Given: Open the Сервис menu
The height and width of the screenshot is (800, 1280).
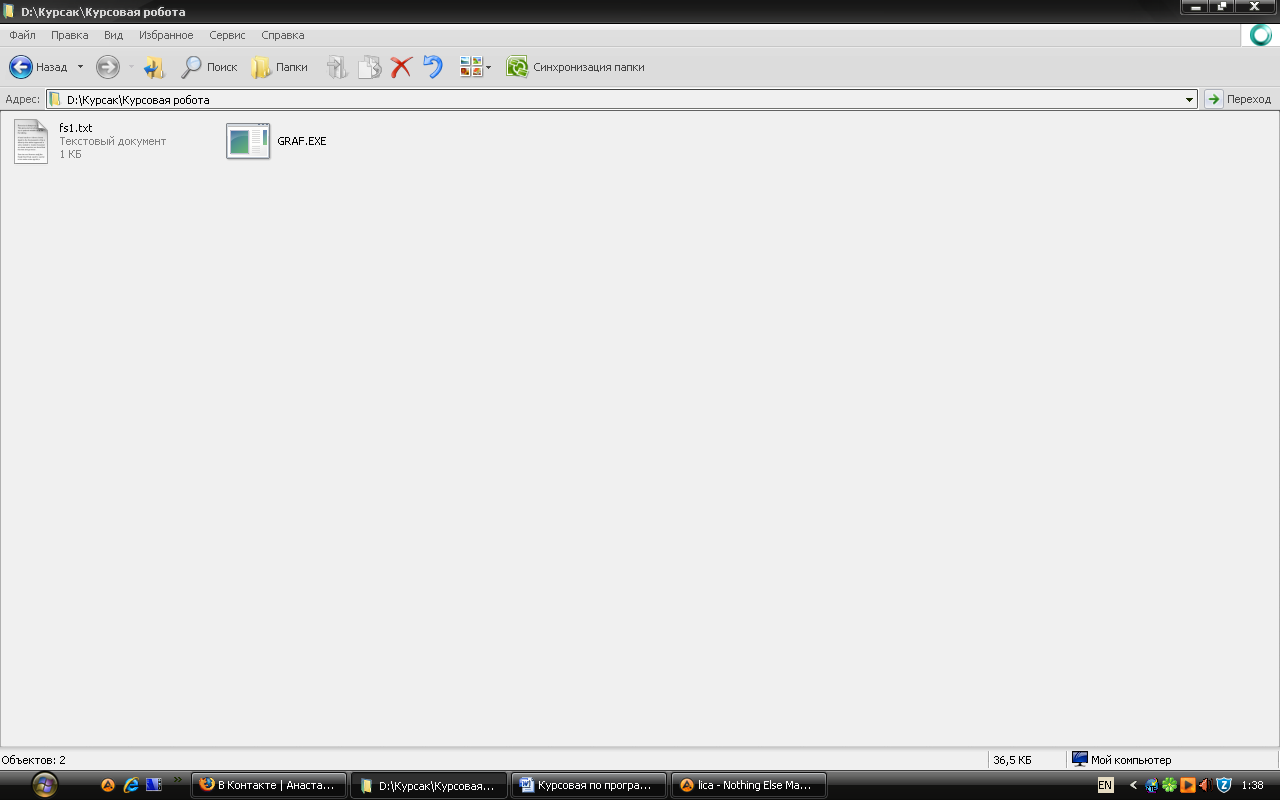Looking at the screenshot, I should pyautogui.click(x=227, y=35).
